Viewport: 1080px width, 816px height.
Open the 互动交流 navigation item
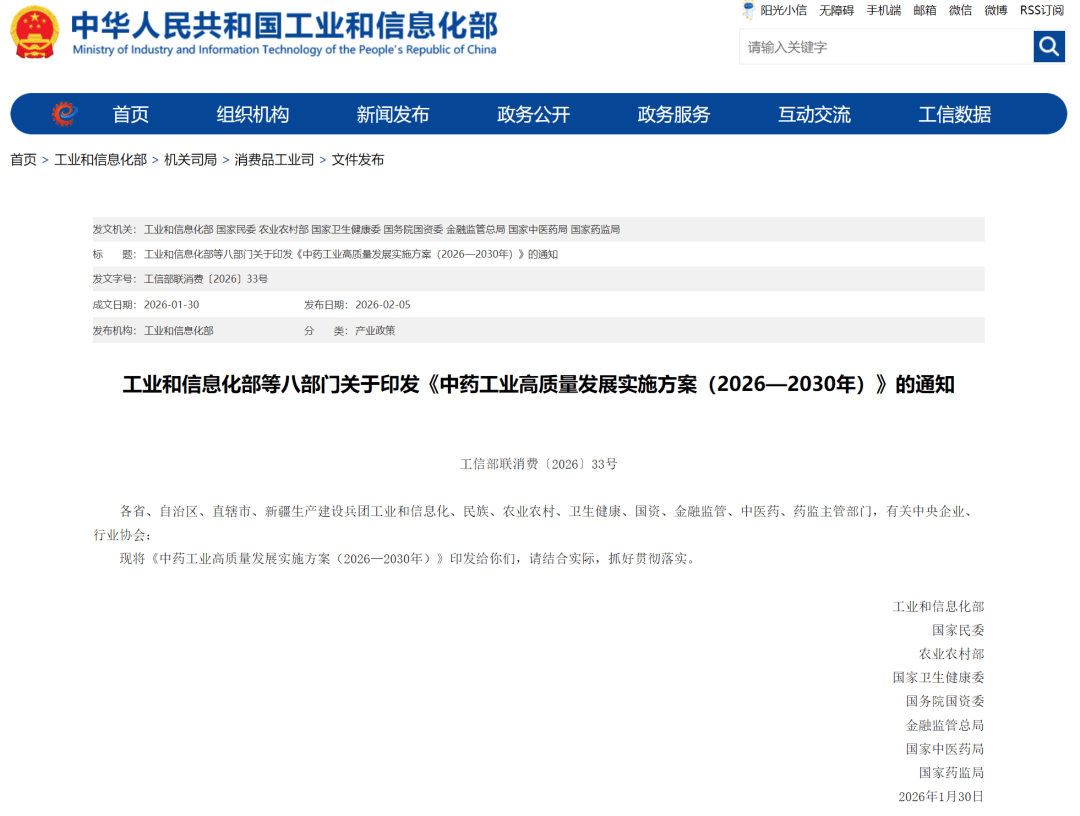click(x=814, y=114)
